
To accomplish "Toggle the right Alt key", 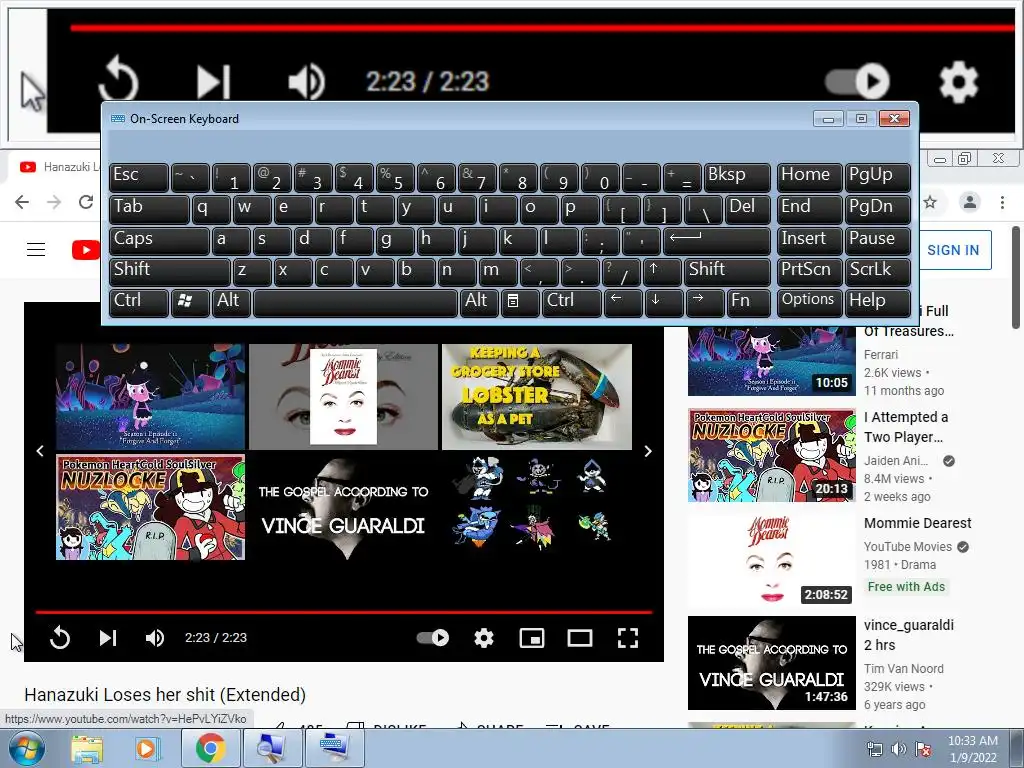I will pos(479,301).
